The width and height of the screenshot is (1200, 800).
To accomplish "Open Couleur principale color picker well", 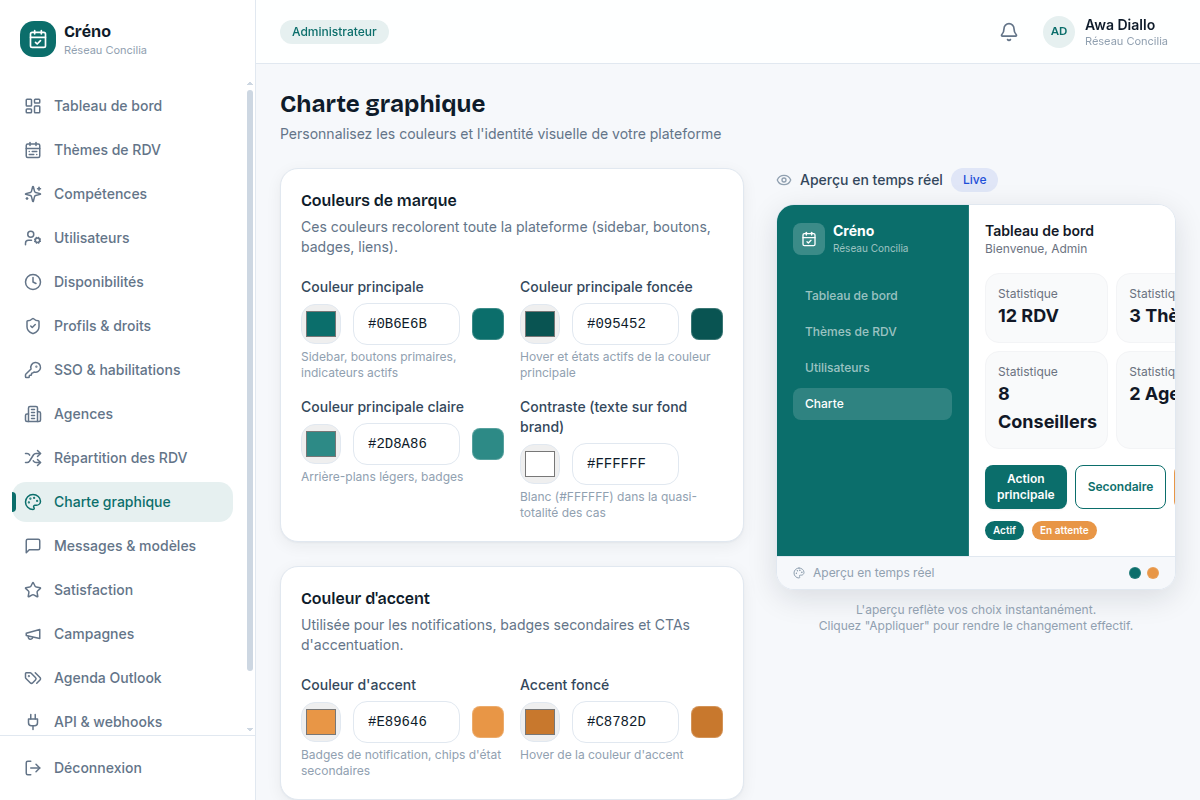I will tap(321, 324).
